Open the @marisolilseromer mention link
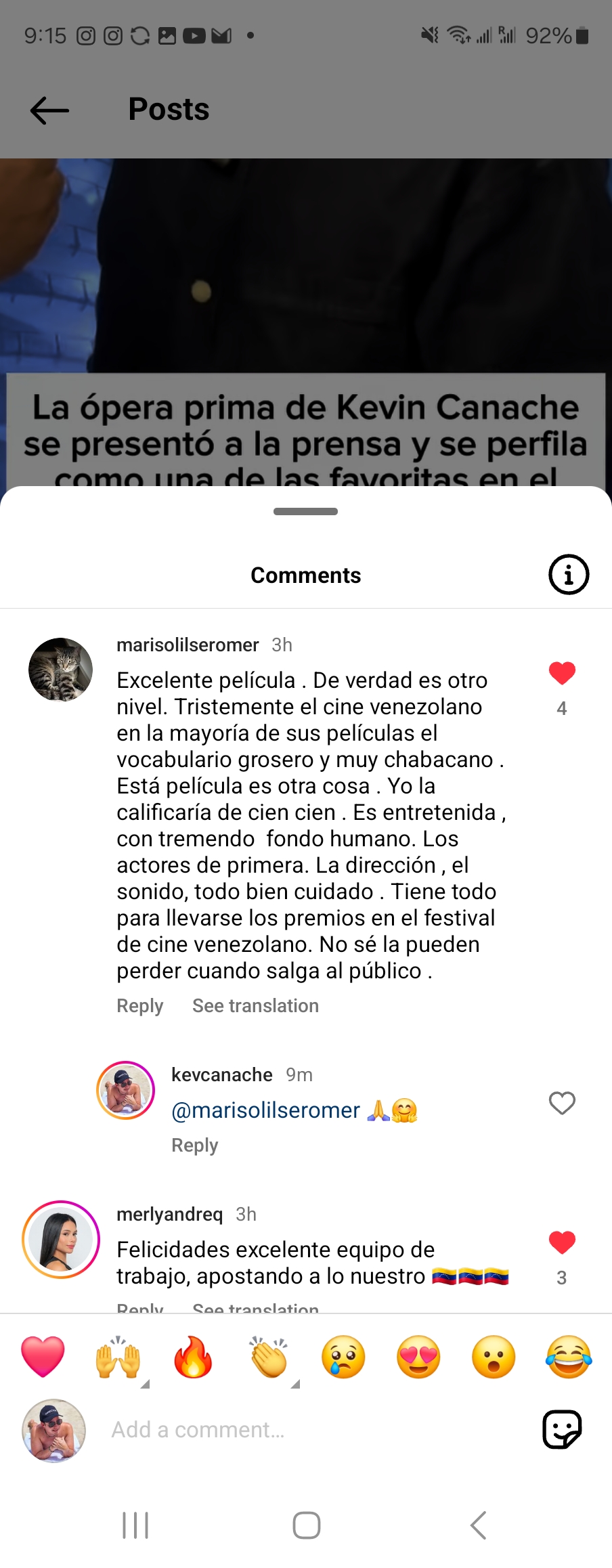The width and height of the screenshot is (612, 1568). [265, 1110]
